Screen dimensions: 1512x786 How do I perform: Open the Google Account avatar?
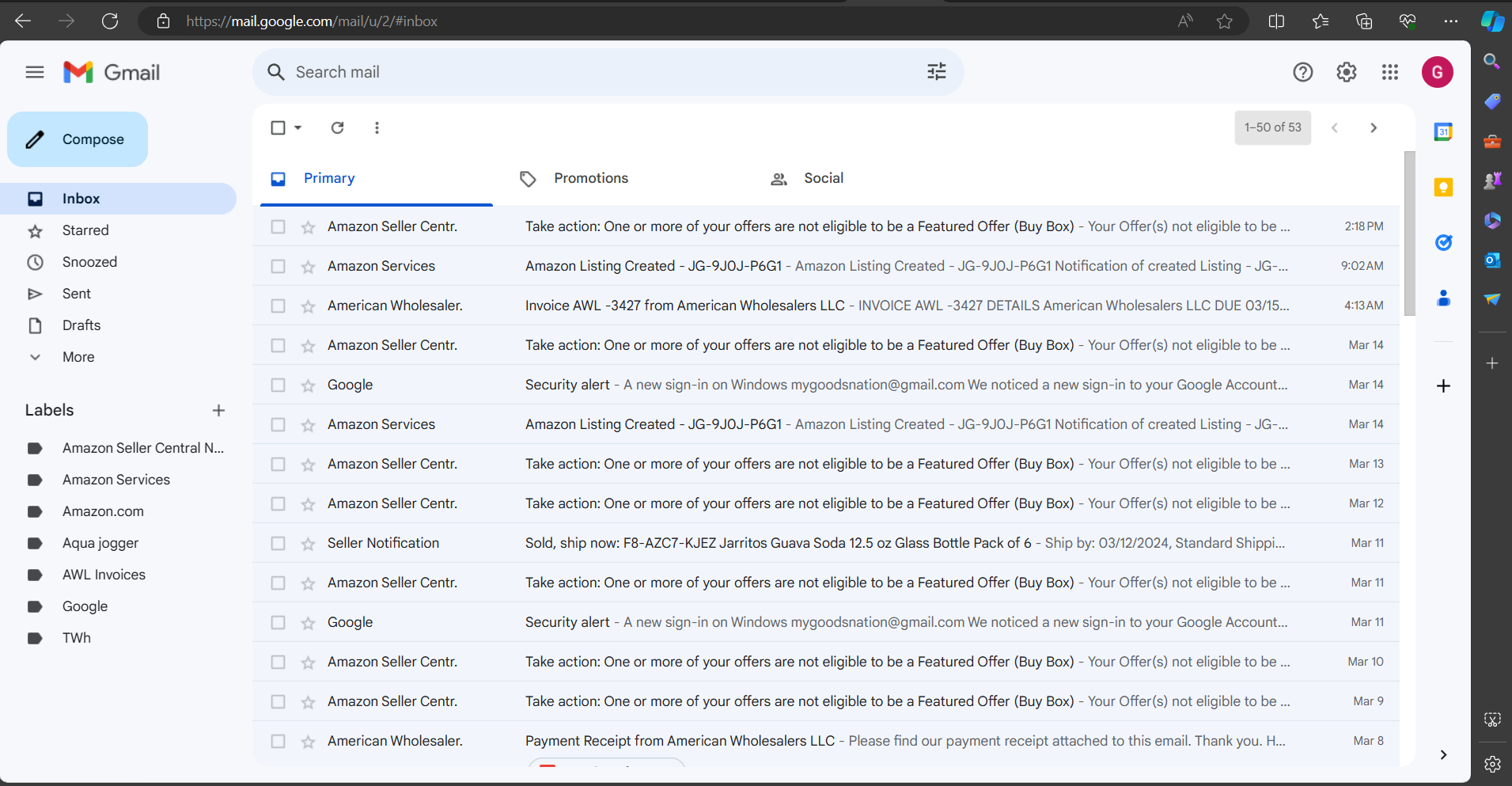pyautogui.click(x=1438, y=72)
